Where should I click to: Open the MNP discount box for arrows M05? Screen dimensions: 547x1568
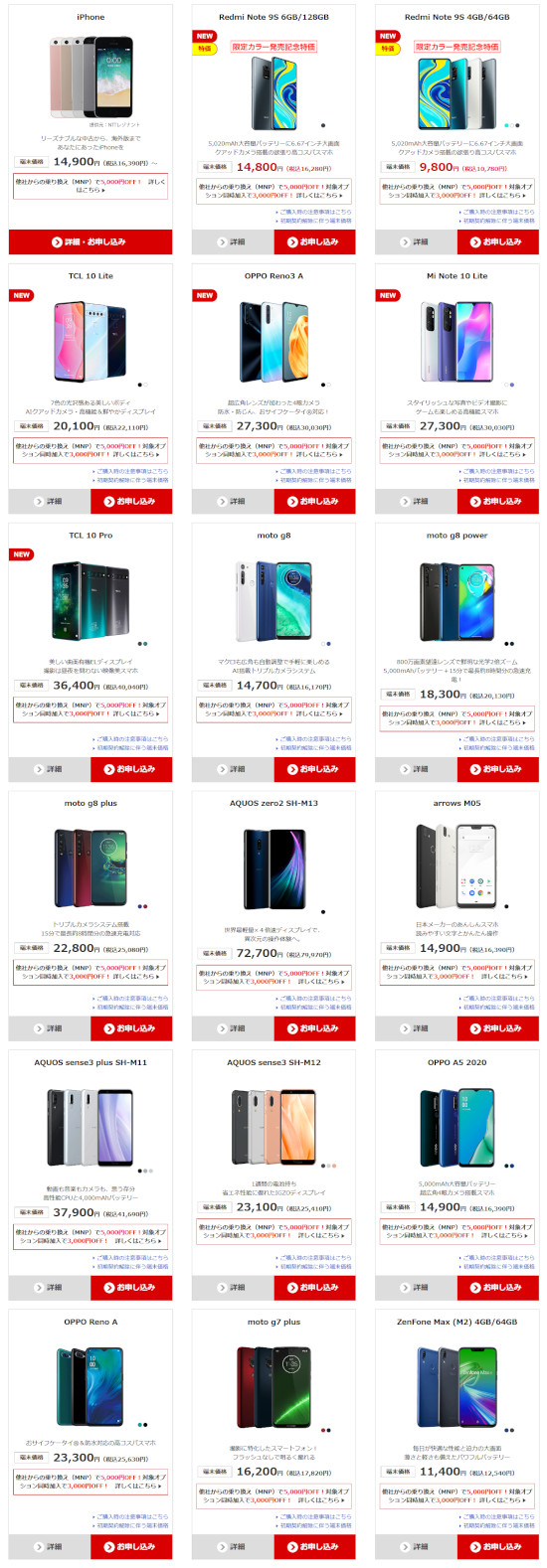click(457, 972)
